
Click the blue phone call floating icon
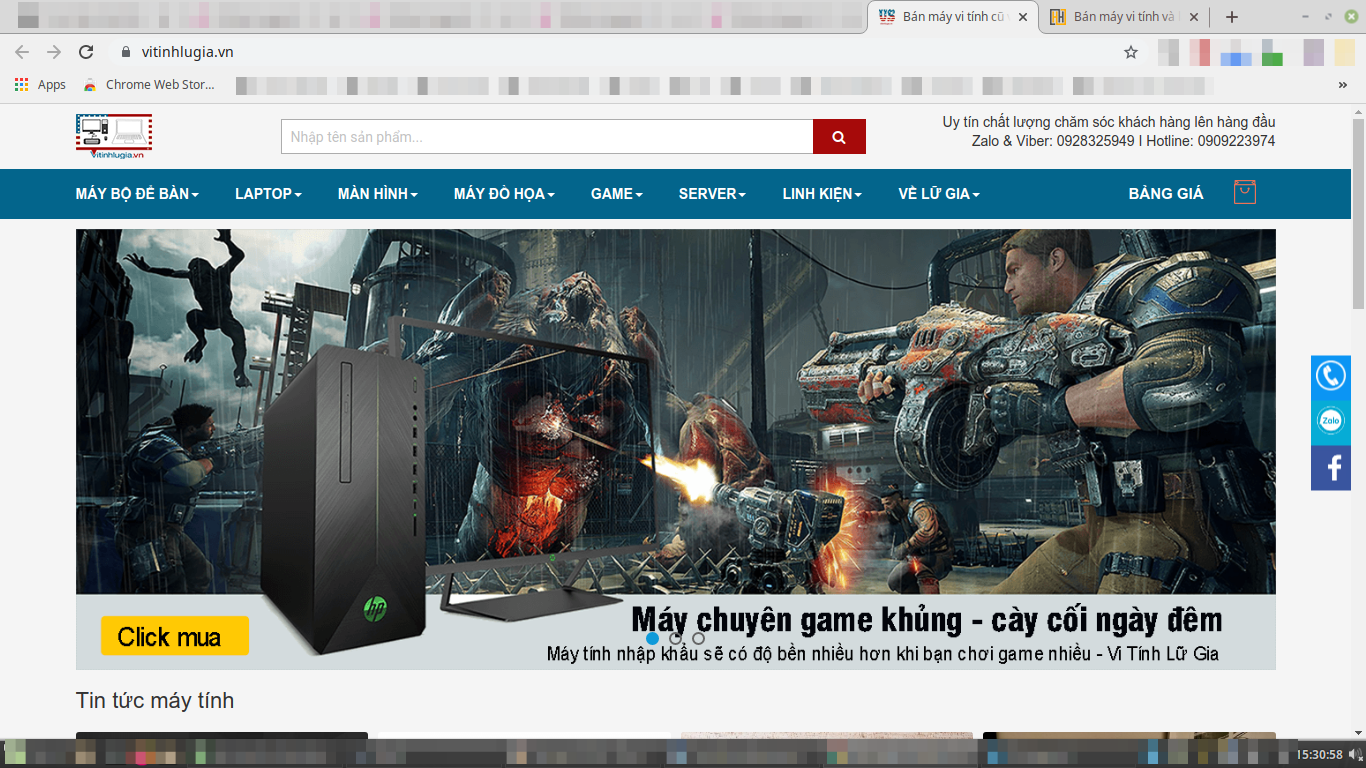click(1331, 376)
